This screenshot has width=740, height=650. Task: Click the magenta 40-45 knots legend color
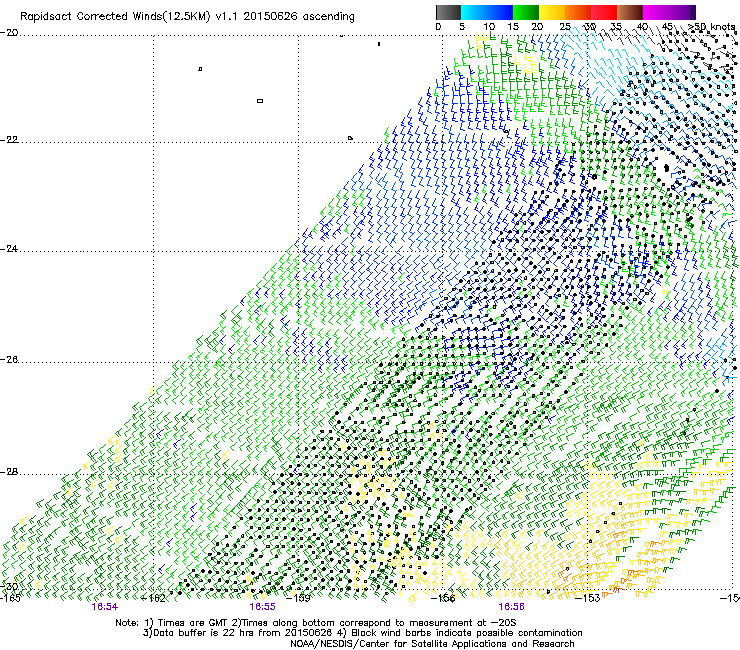point(656,12)
